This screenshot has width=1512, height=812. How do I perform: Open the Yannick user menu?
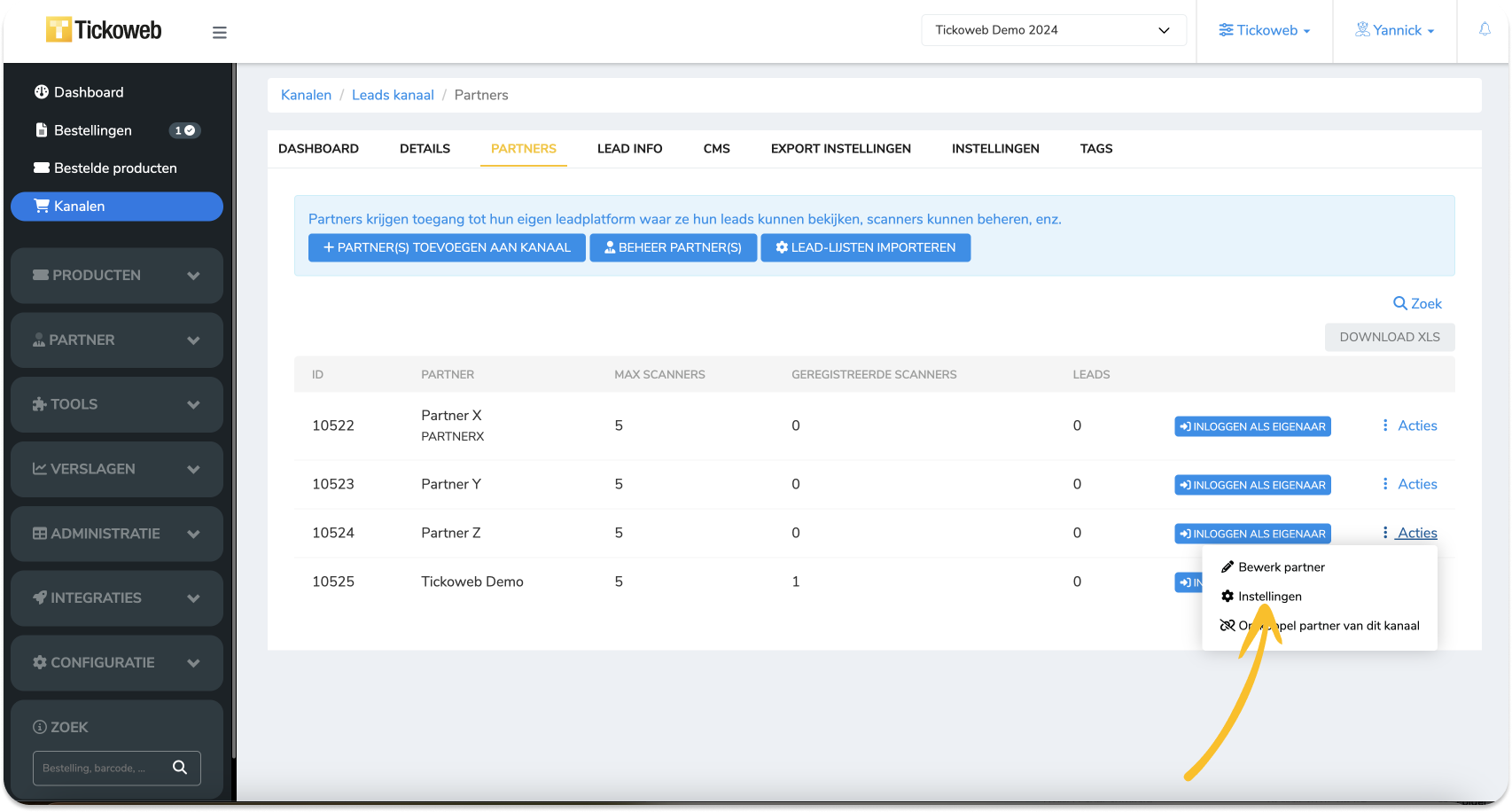pyautogui.click(x=1394, y=30)
